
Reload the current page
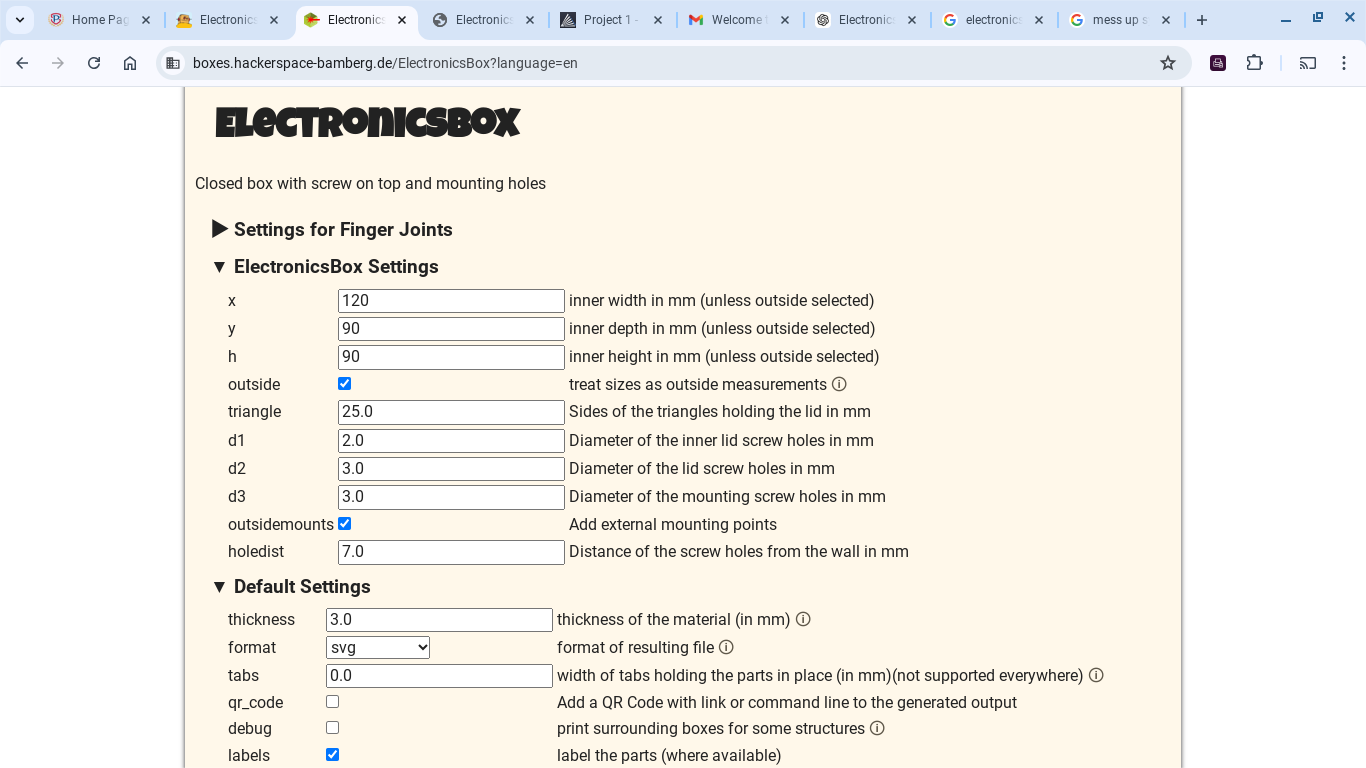pyautogui.click(x=94, y=63)
